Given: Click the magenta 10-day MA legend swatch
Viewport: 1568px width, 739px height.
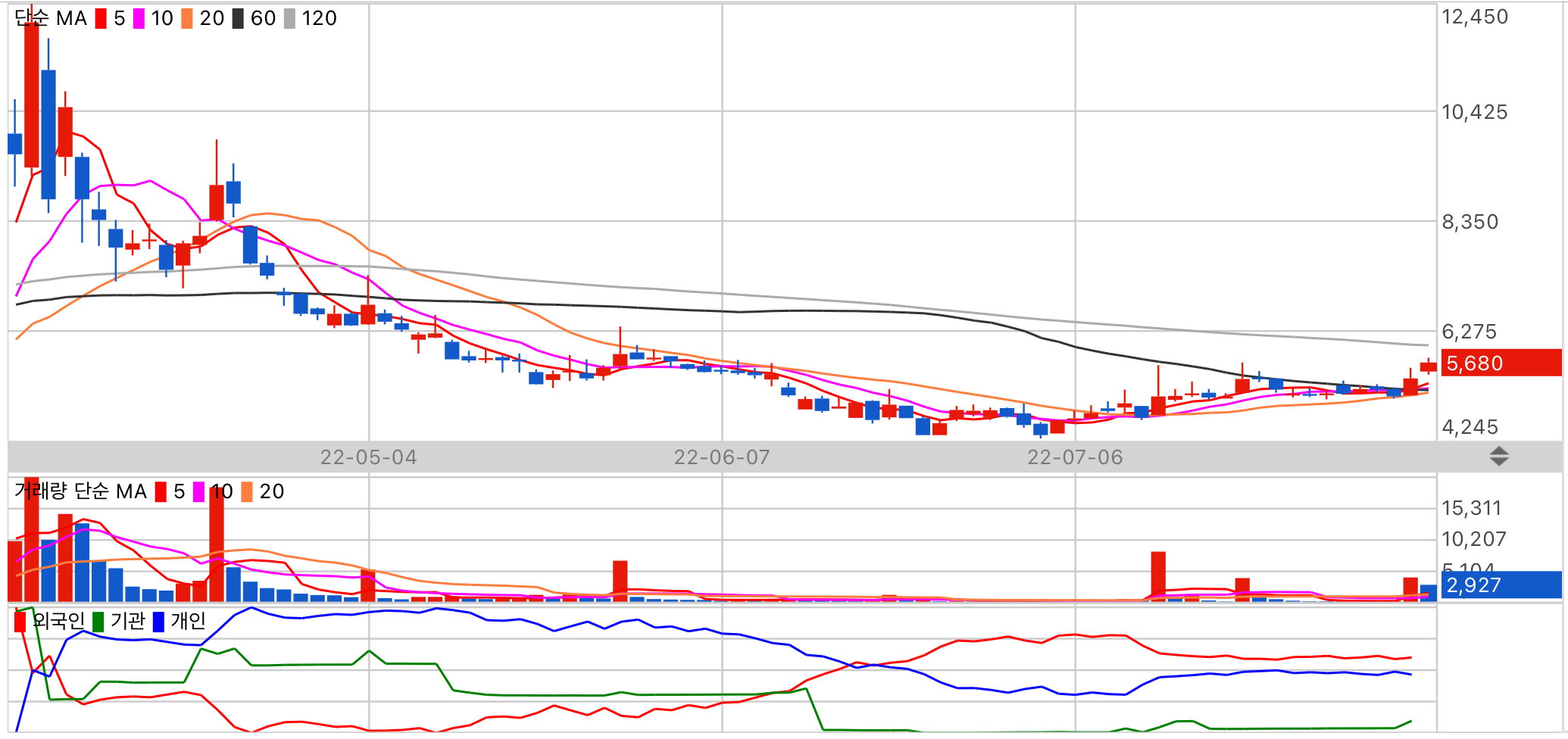Looking at the screenshot, I should coord(139,19).
